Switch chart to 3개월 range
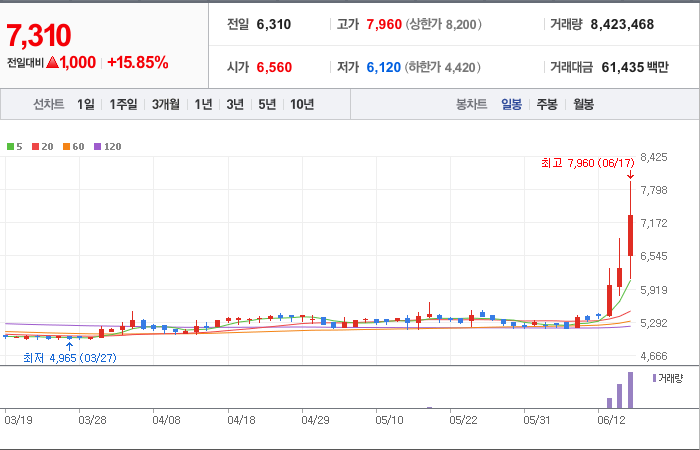Screen dimensions: 700x450 point(166,104)
